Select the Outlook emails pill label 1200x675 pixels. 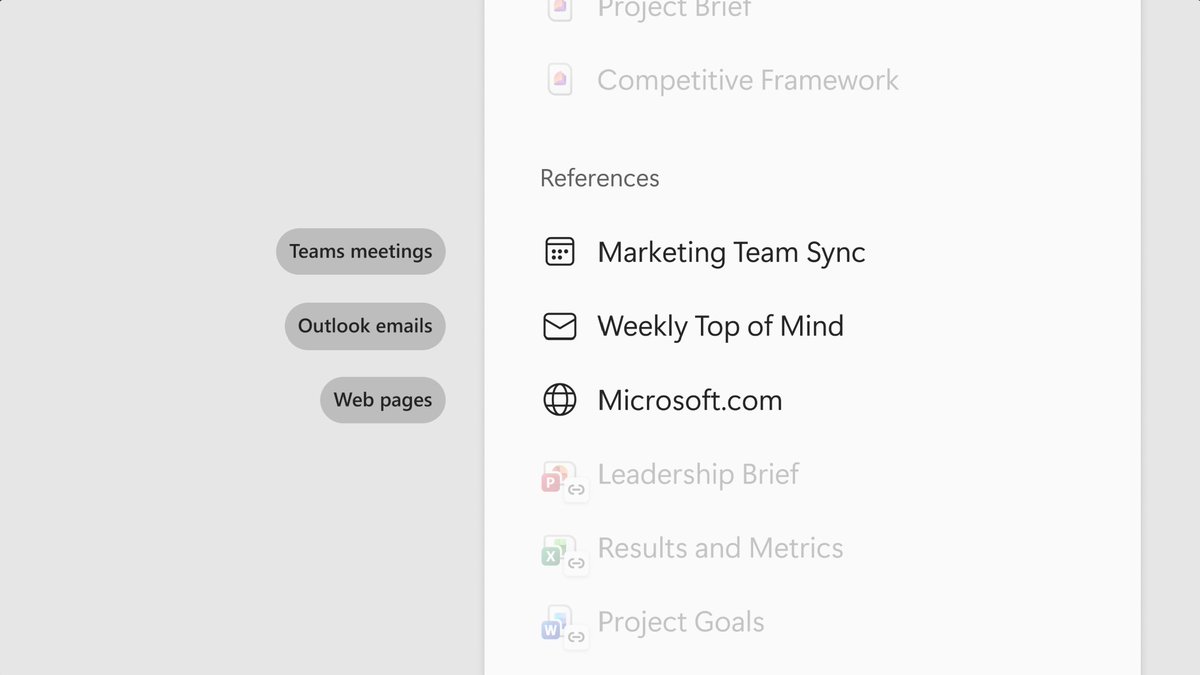pos(365,326)
